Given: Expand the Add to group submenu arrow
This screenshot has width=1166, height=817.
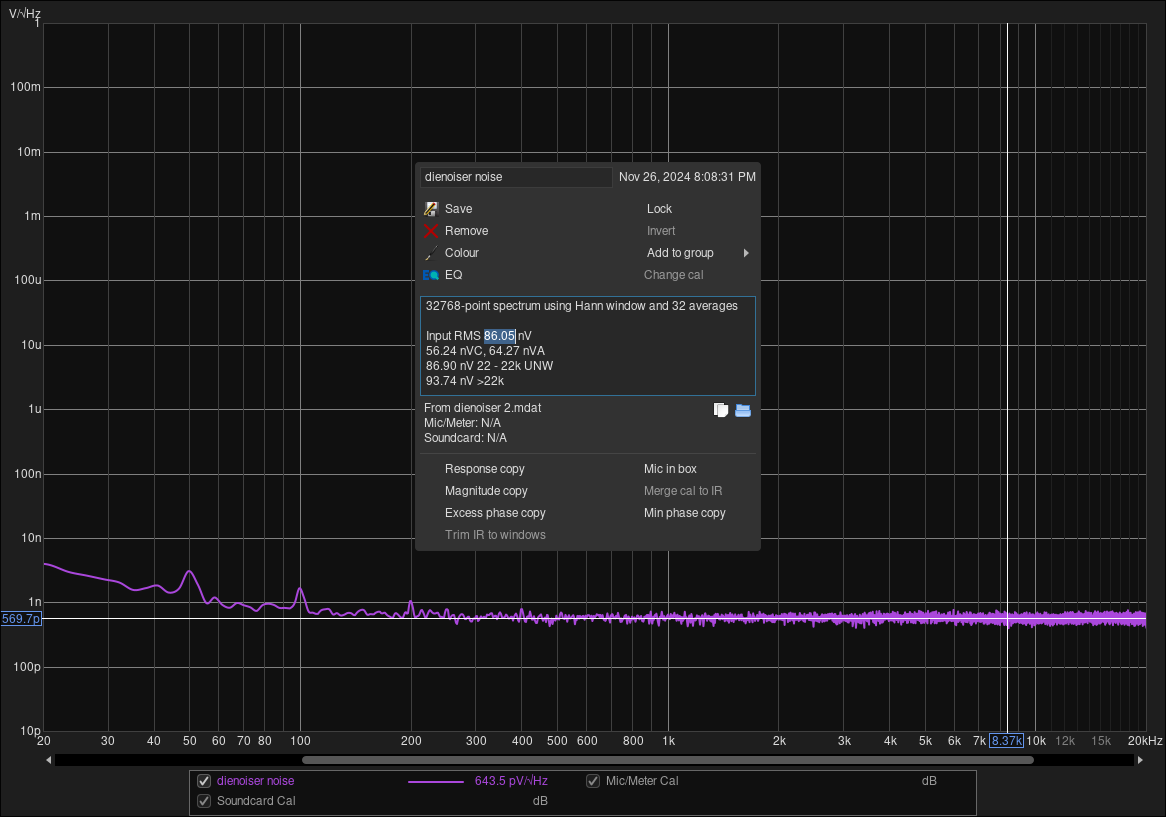Looking at the screenshot, I should pyautogui.click(x=746, y=253).
